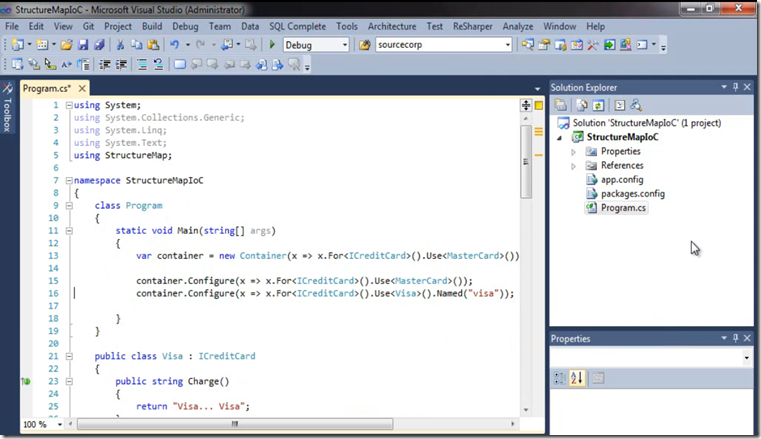Collapse the Visa class code block

click(x=69, y=356)
